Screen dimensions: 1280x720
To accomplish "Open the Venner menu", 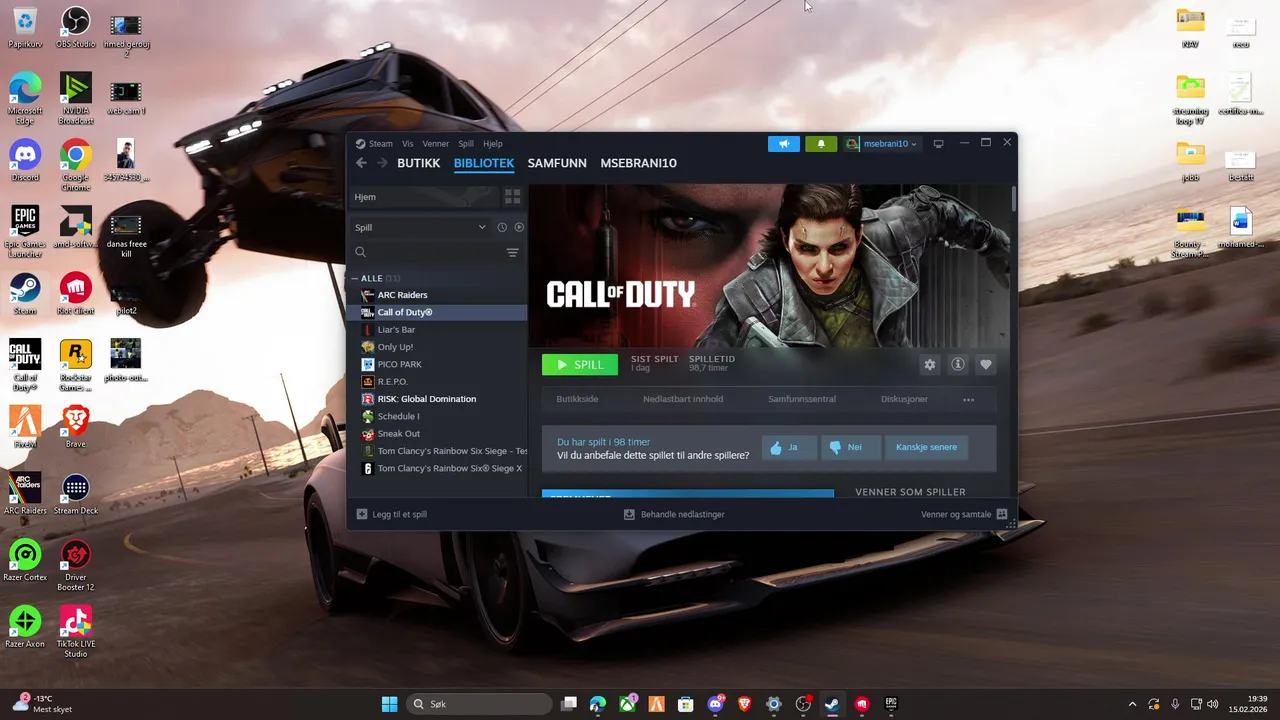I will click(435, 144).
